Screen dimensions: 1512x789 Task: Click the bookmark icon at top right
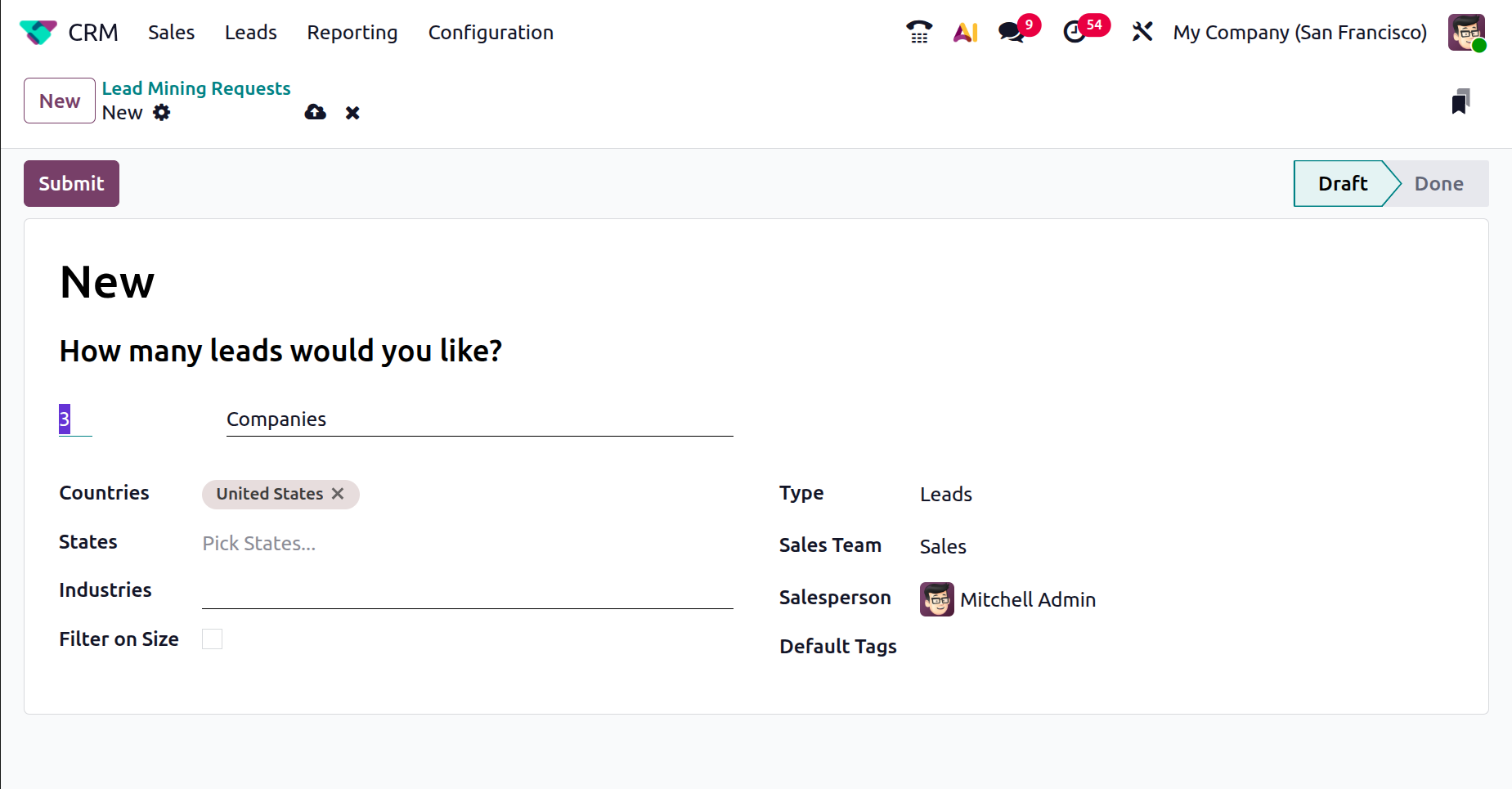coord(1460,101)
